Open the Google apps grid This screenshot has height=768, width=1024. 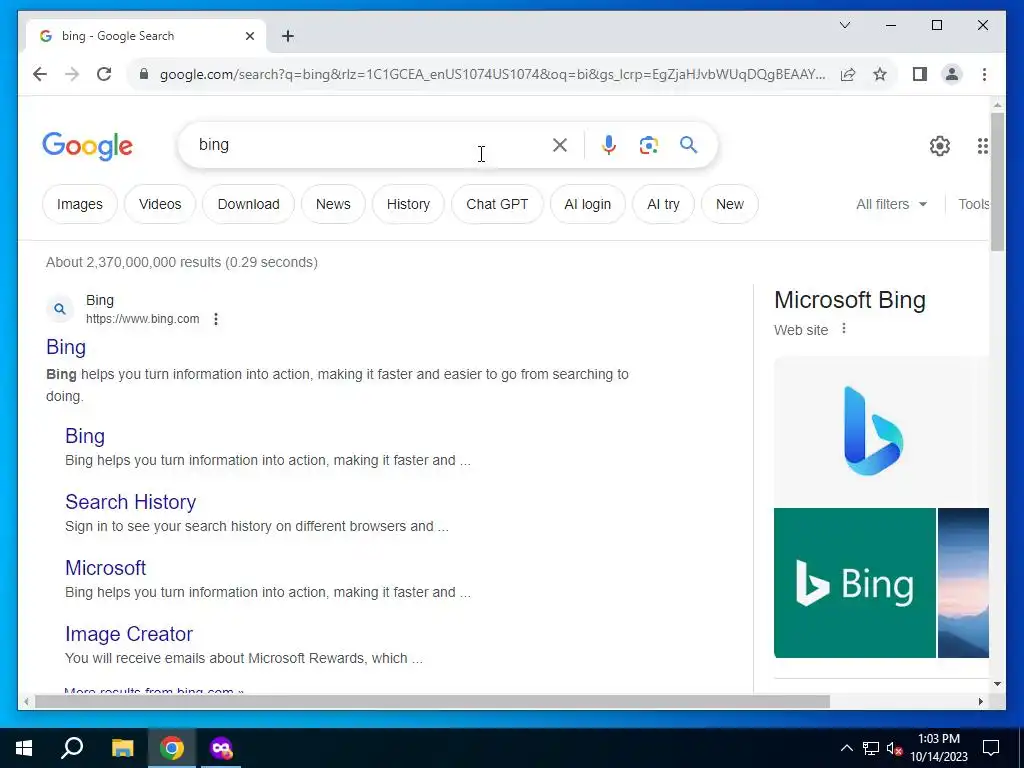[982, 146]
